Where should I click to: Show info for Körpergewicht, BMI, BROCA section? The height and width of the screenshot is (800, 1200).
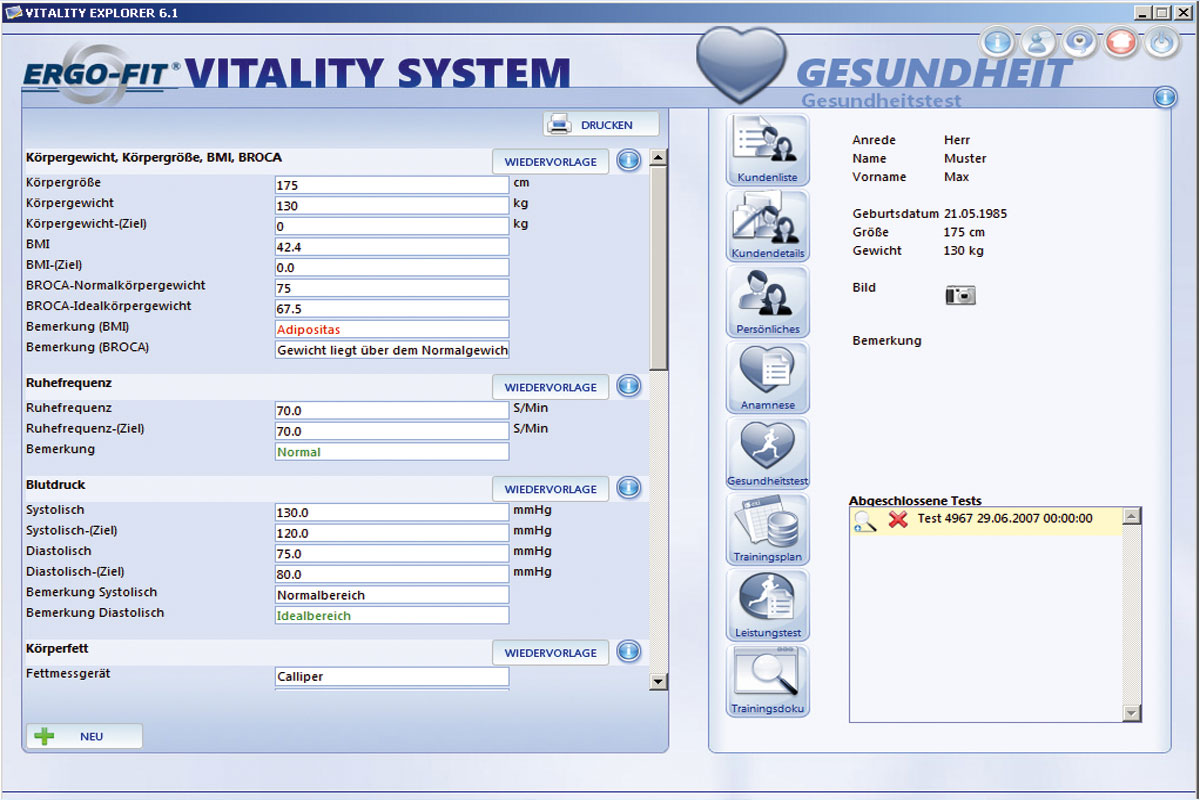(x=628, y=160)
